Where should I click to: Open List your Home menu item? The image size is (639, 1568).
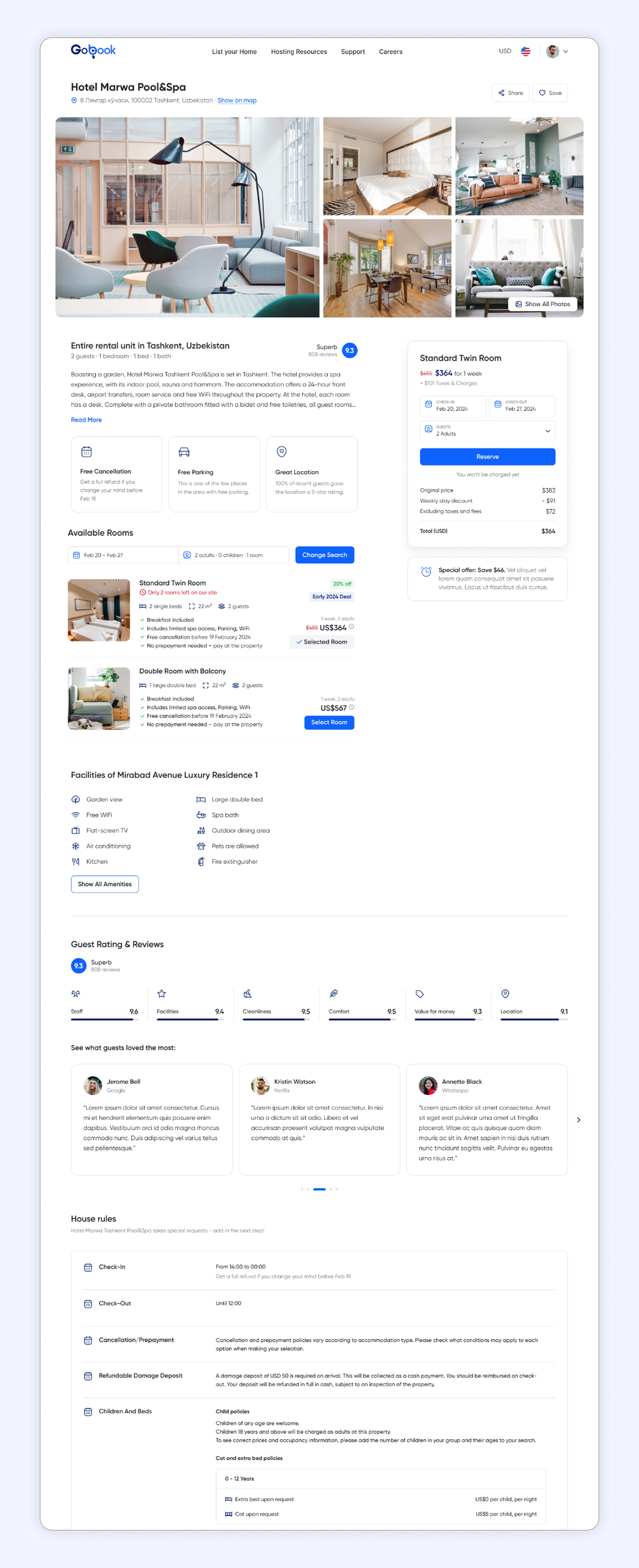pos(234,52)
